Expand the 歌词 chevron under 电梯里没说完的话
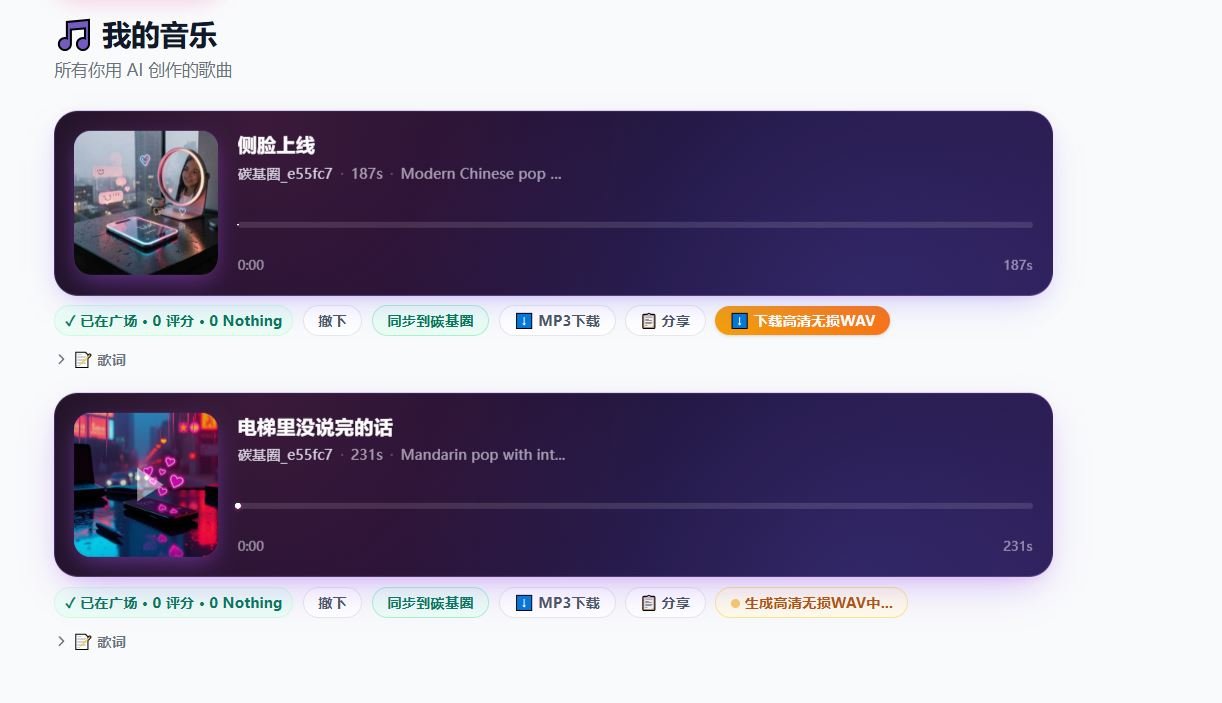 tap(61, 642)
